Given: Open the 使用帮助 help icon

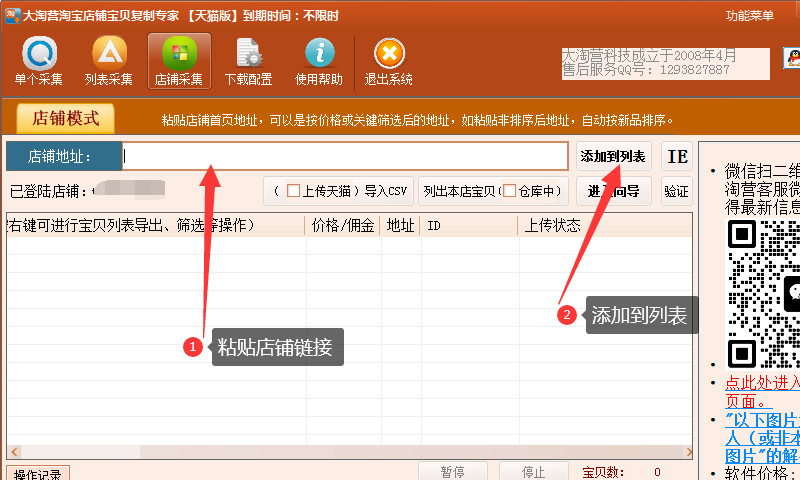Looking at the screenshot, I should pos(319,60).
